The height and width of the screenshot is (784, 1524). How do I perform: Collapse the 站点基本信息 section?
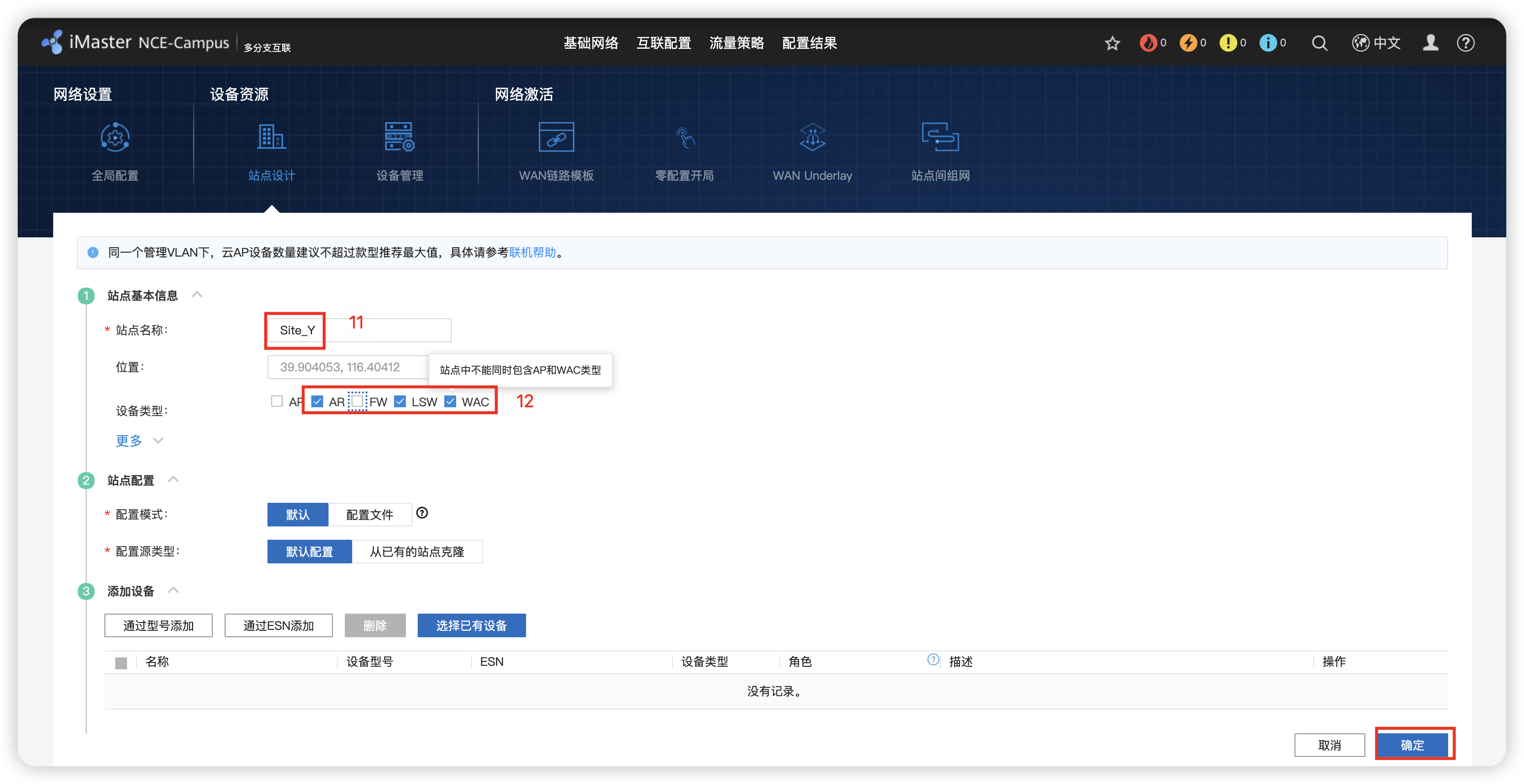point(198,294)
